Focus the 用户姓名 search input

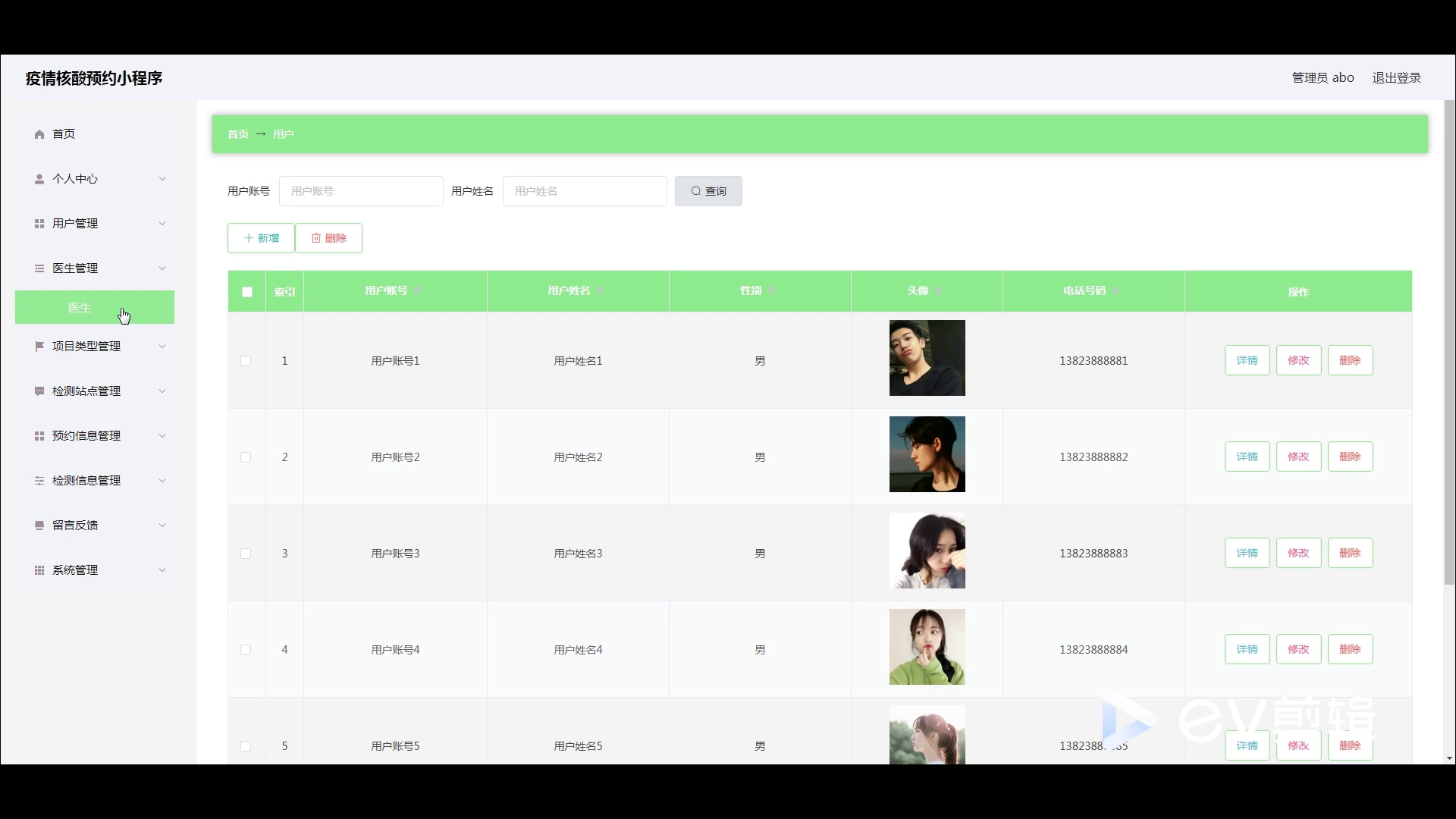coord(585,191)
